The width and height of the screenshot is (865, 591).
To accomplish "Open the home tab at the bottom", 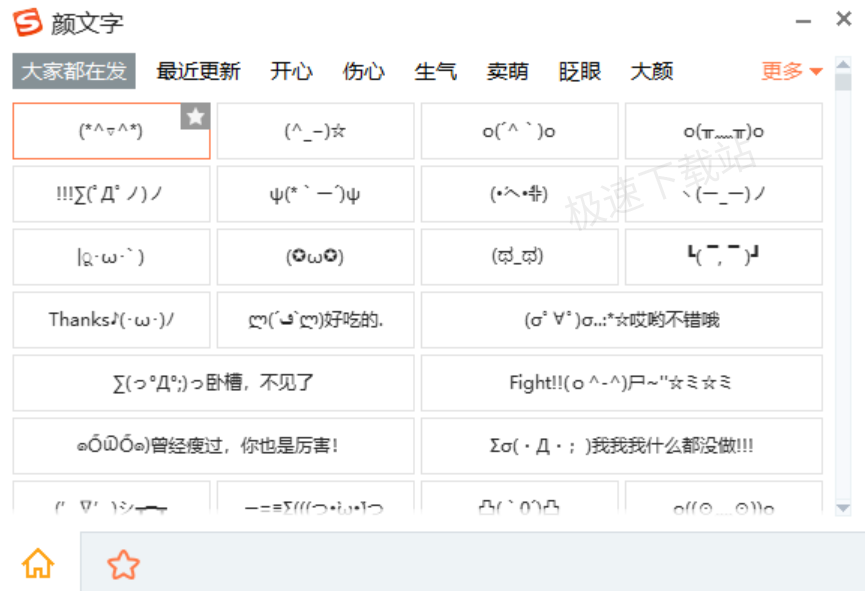I will [38, 562].
